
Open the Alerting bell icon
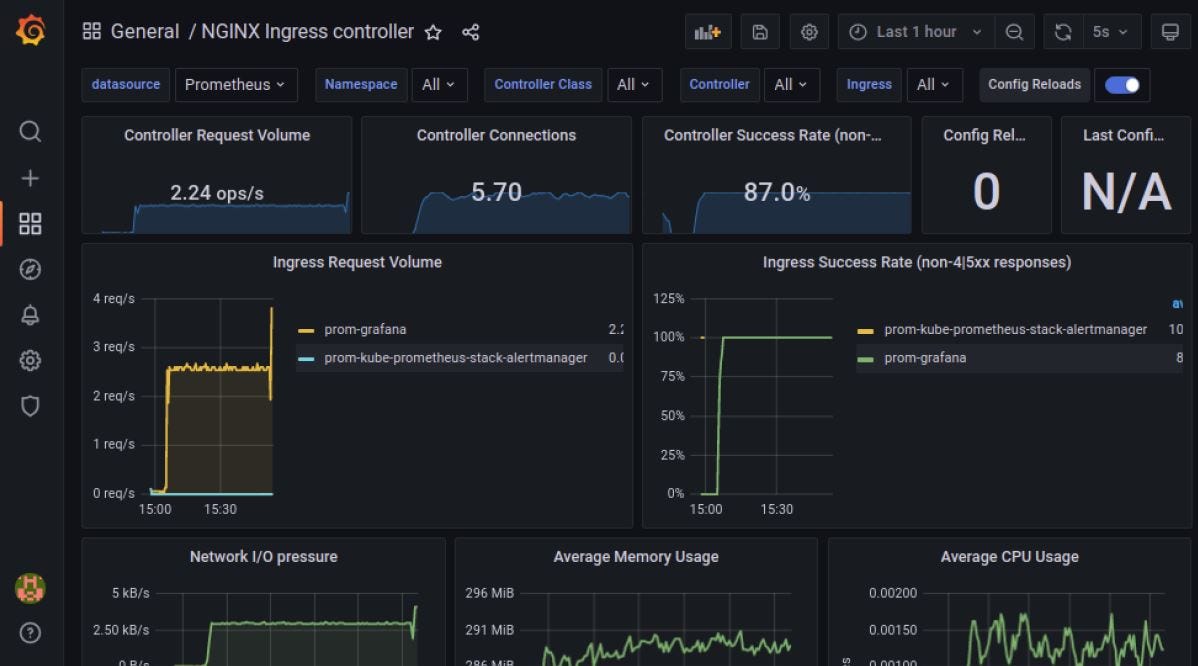click(x=30, y=314)
